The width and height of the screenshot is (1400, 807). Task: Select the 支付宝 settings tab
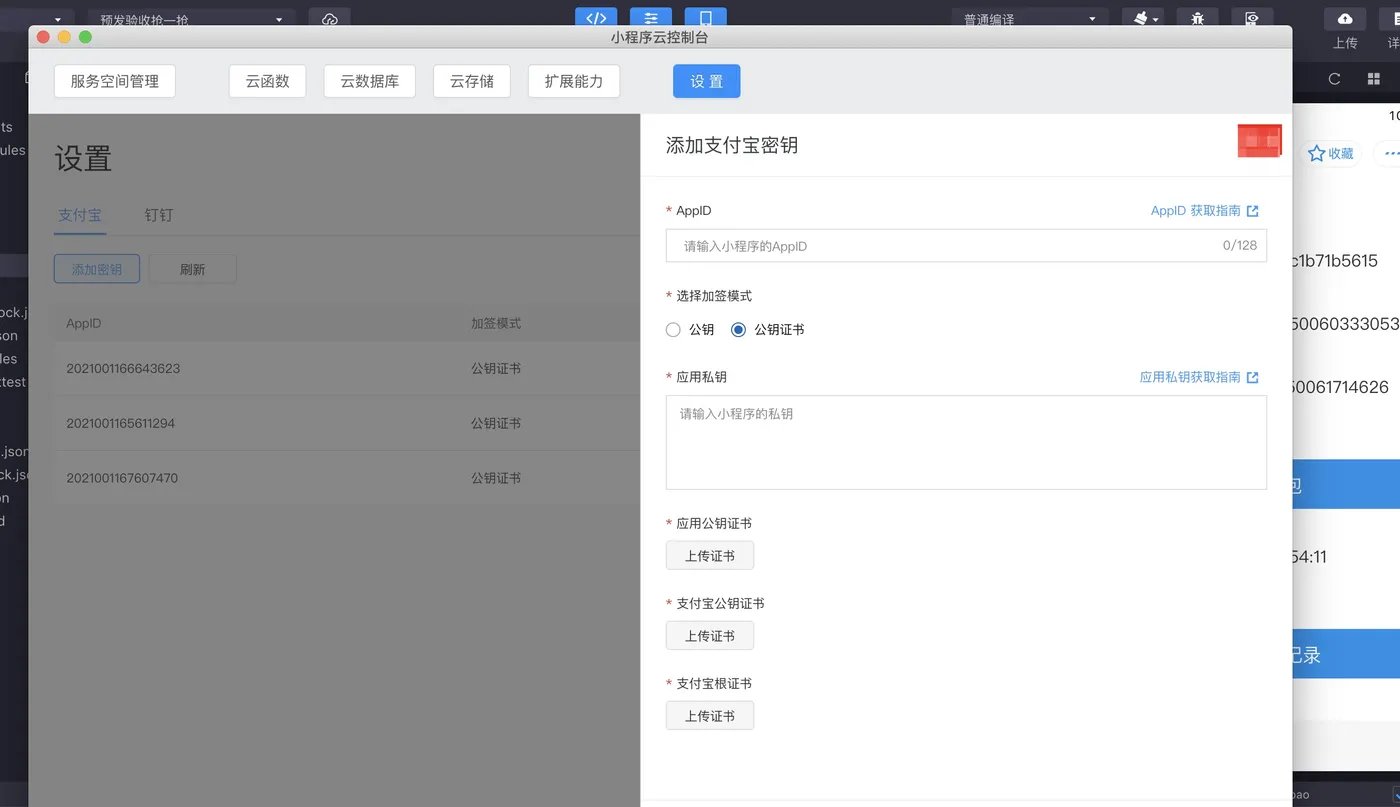point(80,215)
